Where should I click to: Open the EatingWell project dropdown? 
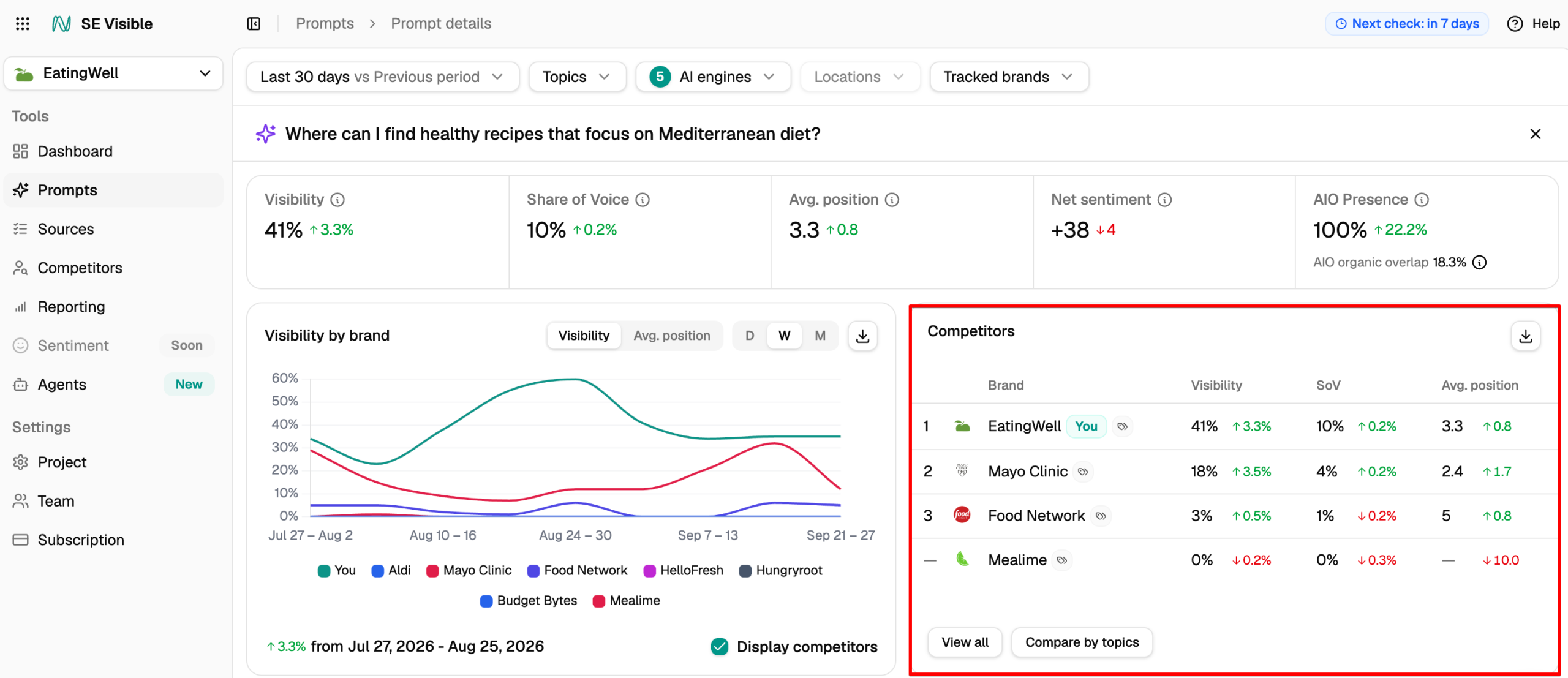(x=113, y=73)
